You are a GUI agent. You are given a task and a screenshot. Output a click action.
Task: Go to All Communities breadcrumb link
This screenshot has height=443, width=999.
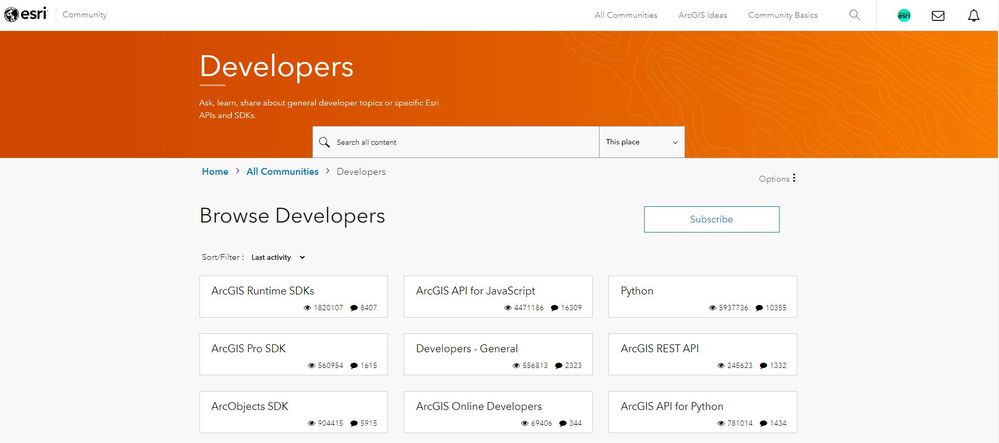coord(282,171)
